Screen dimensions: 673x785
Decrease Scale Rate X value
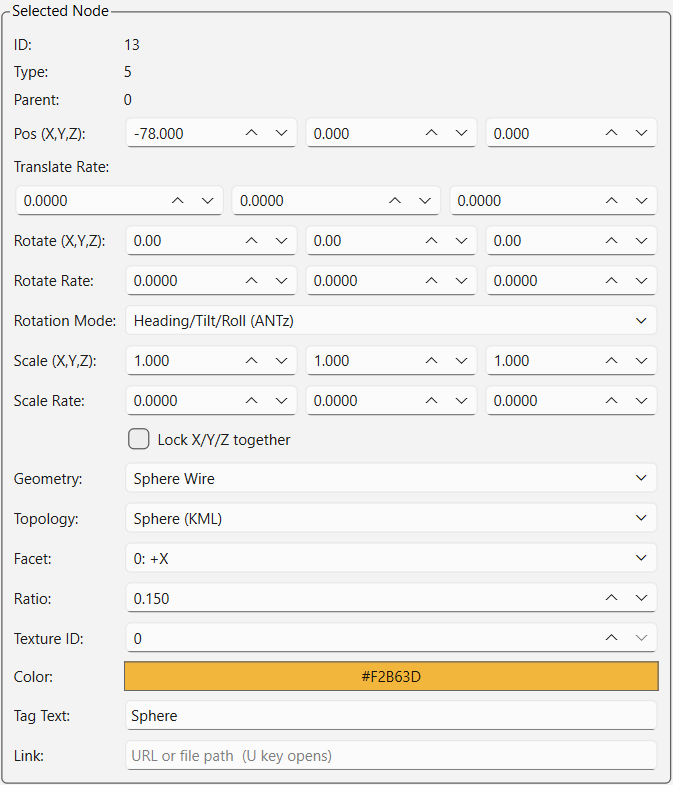click(281, 401)
